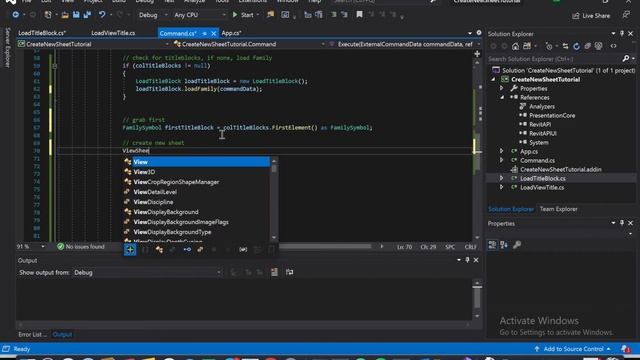Collapse the if-block at line 59

(x=55, y=66)
